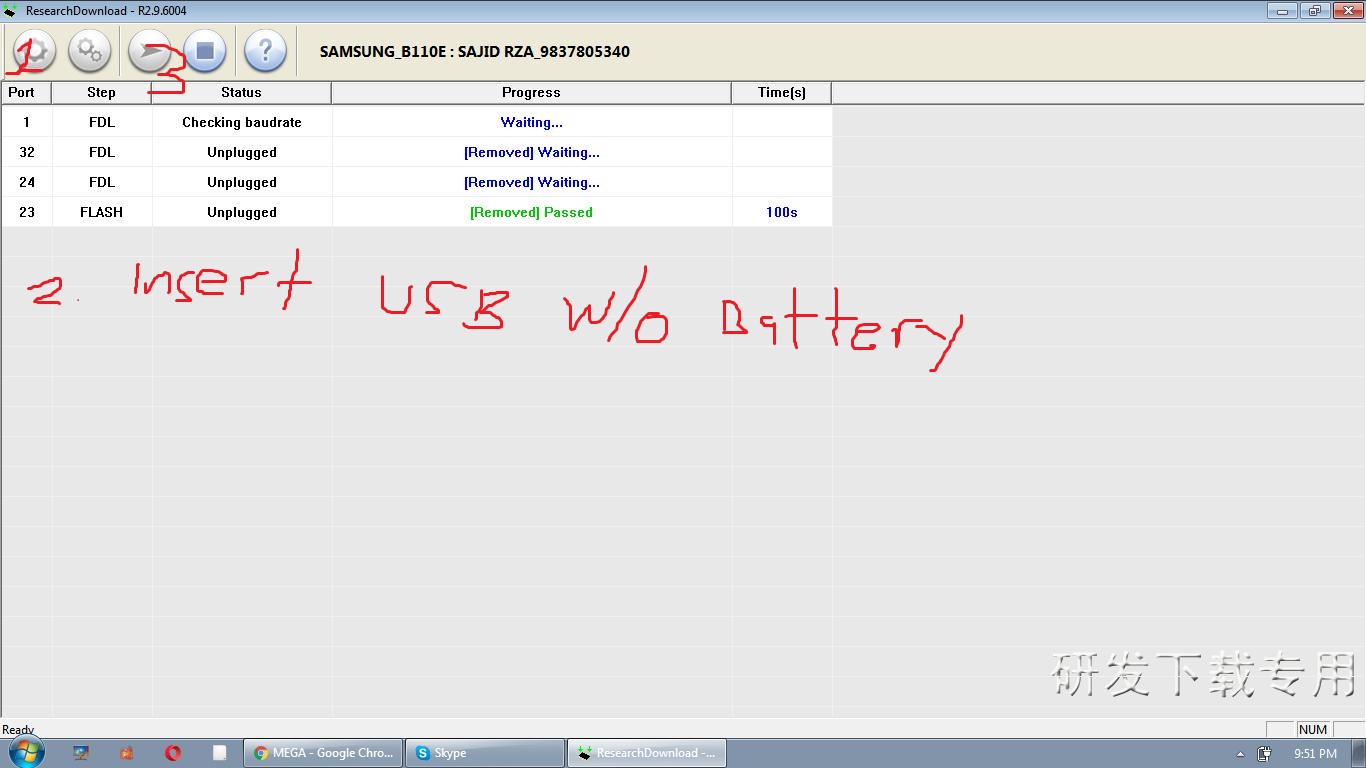Viewport: 1366px width, 768px height.
Task: Select port 1 row number cell
Action: tap(26, 122)
